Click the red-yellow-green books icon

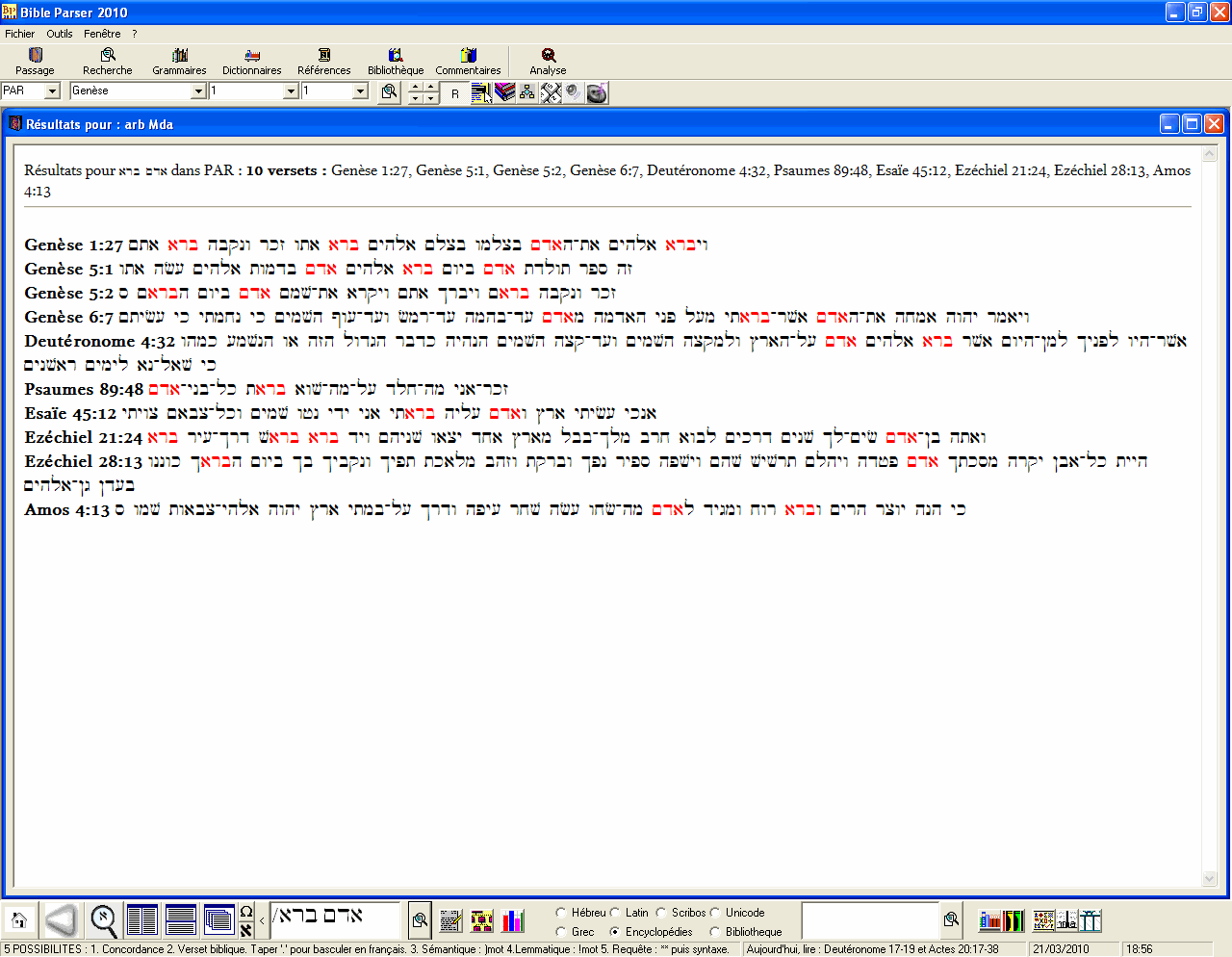[1014, 920]
